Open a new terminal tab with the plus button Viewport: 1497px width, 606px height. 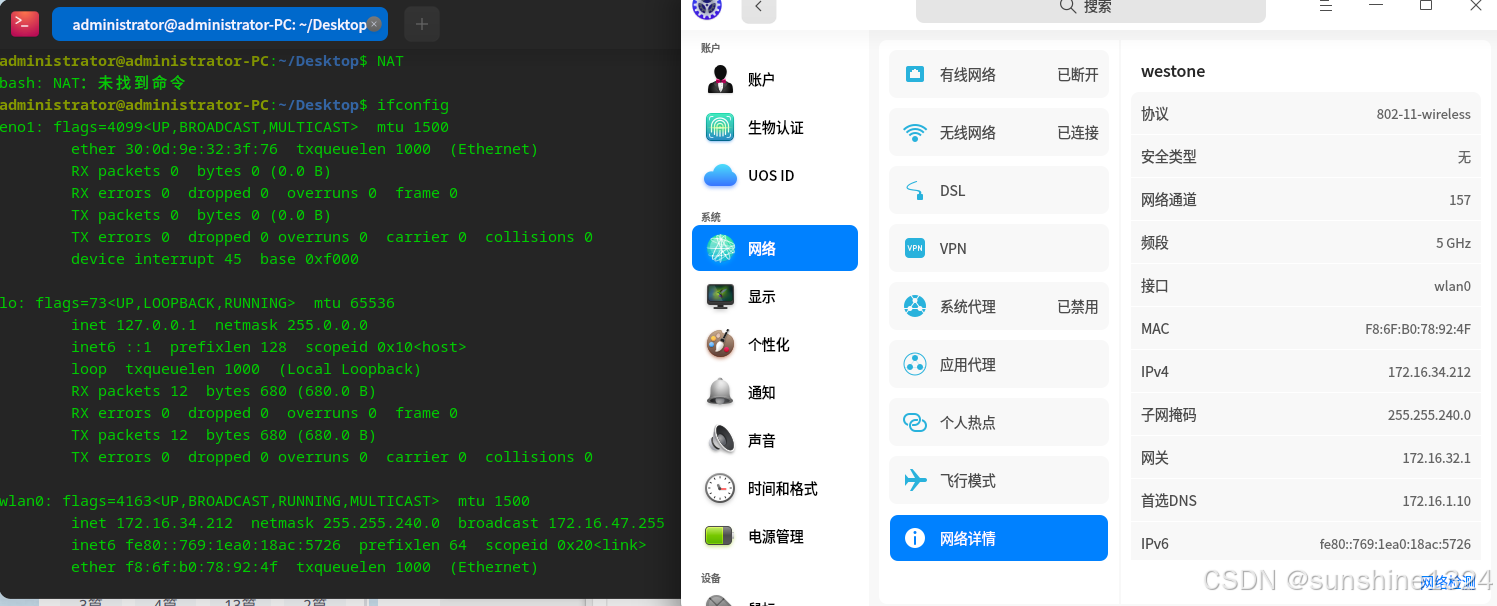click(421, 24)
